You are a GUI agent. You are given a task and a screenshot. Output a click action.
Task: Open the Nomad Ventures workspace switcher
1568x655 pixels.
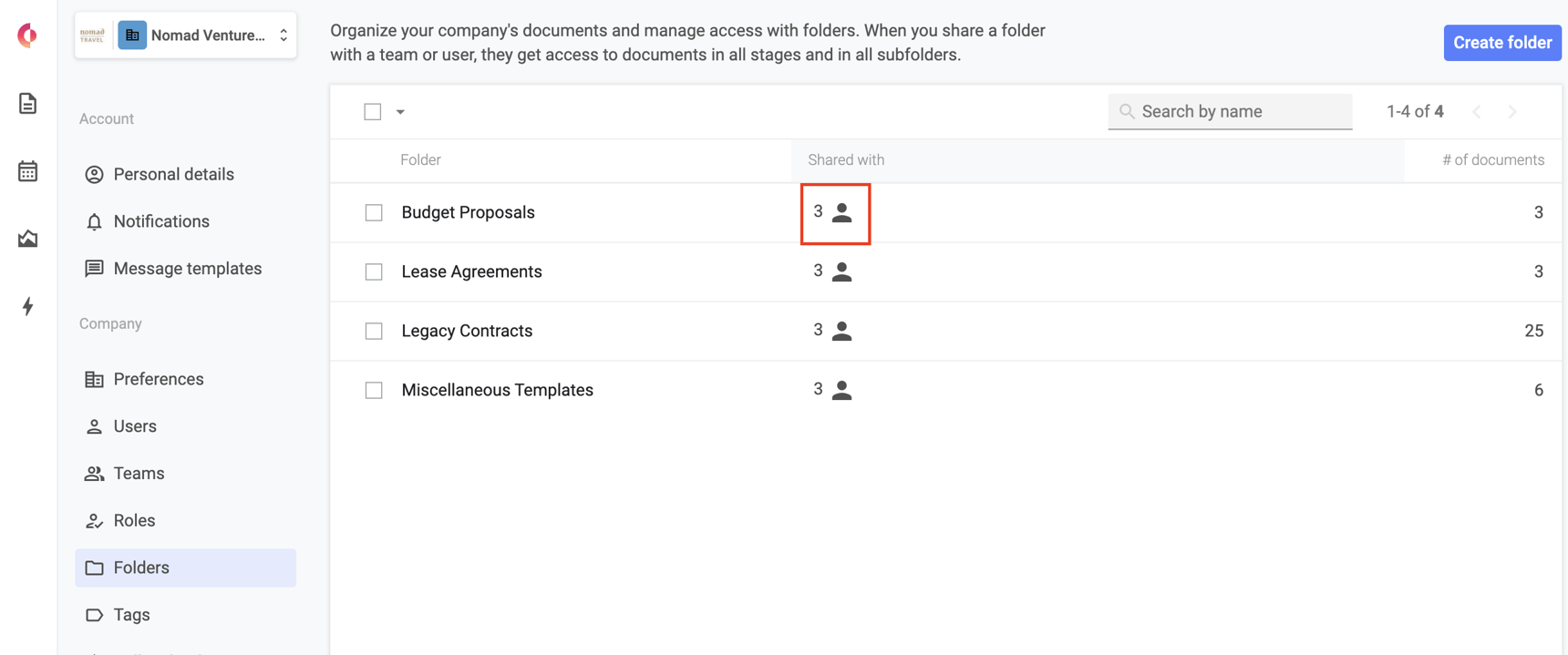(x=185, y=35)
